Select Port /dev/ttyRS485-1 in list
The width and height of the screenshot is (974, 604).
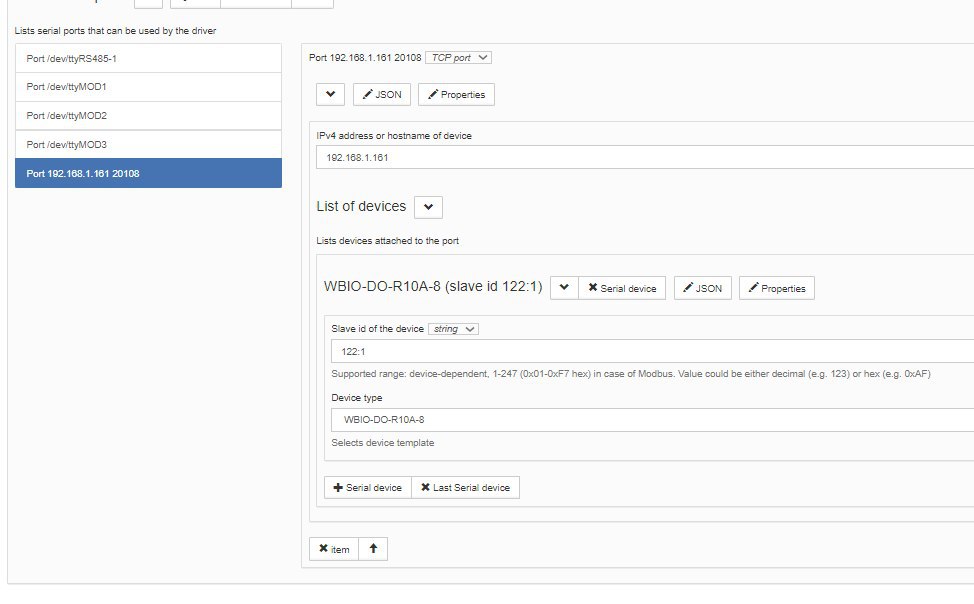(x=148, y=58)
